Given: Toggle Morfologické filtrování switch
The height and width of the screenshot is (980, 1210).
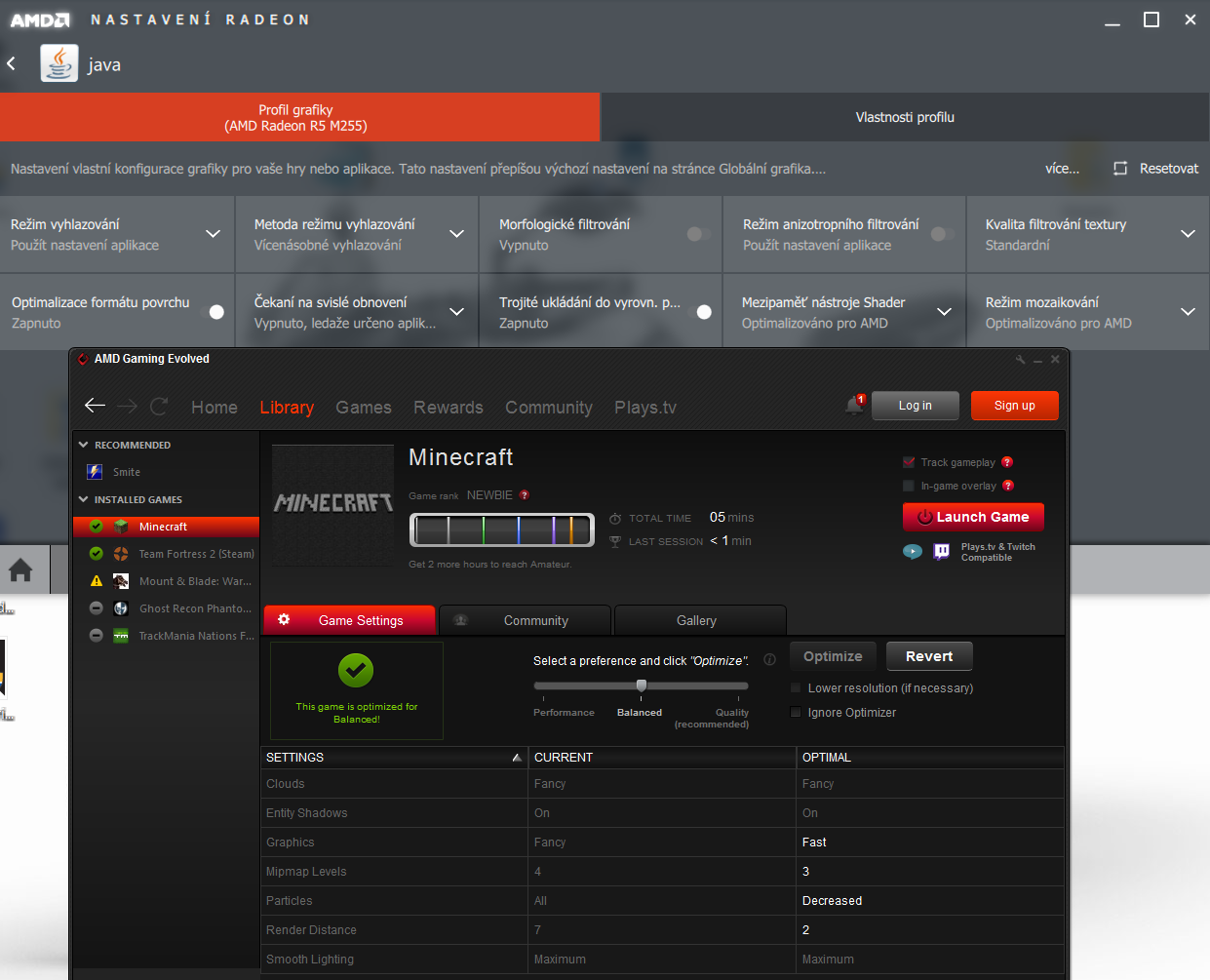Looking at the screenshot, I should coord(700,234).
